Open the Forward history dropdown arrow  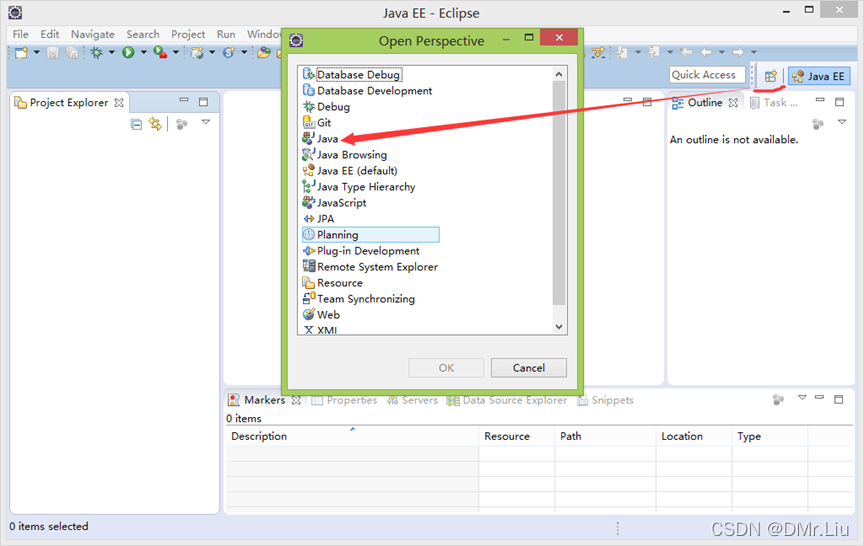tap(753, 52)
